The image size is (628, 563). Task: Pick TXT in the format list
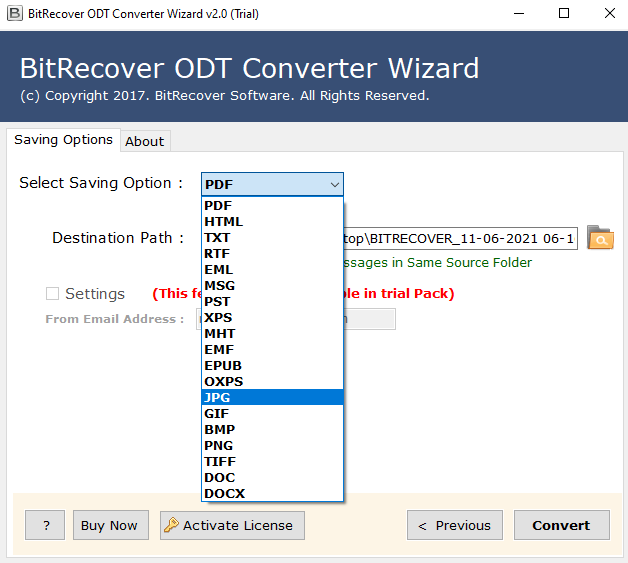tap(272, 237)
